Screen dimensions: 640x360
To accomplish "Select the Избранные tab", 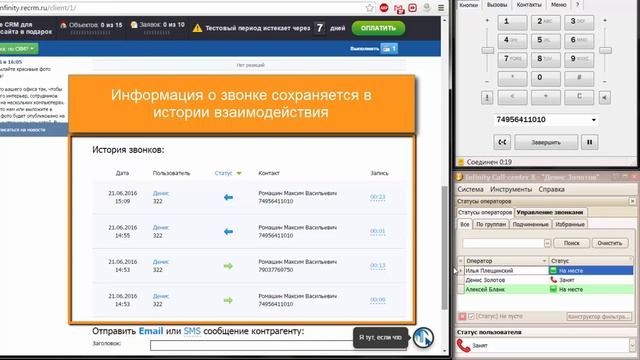I will pos(570,224).
